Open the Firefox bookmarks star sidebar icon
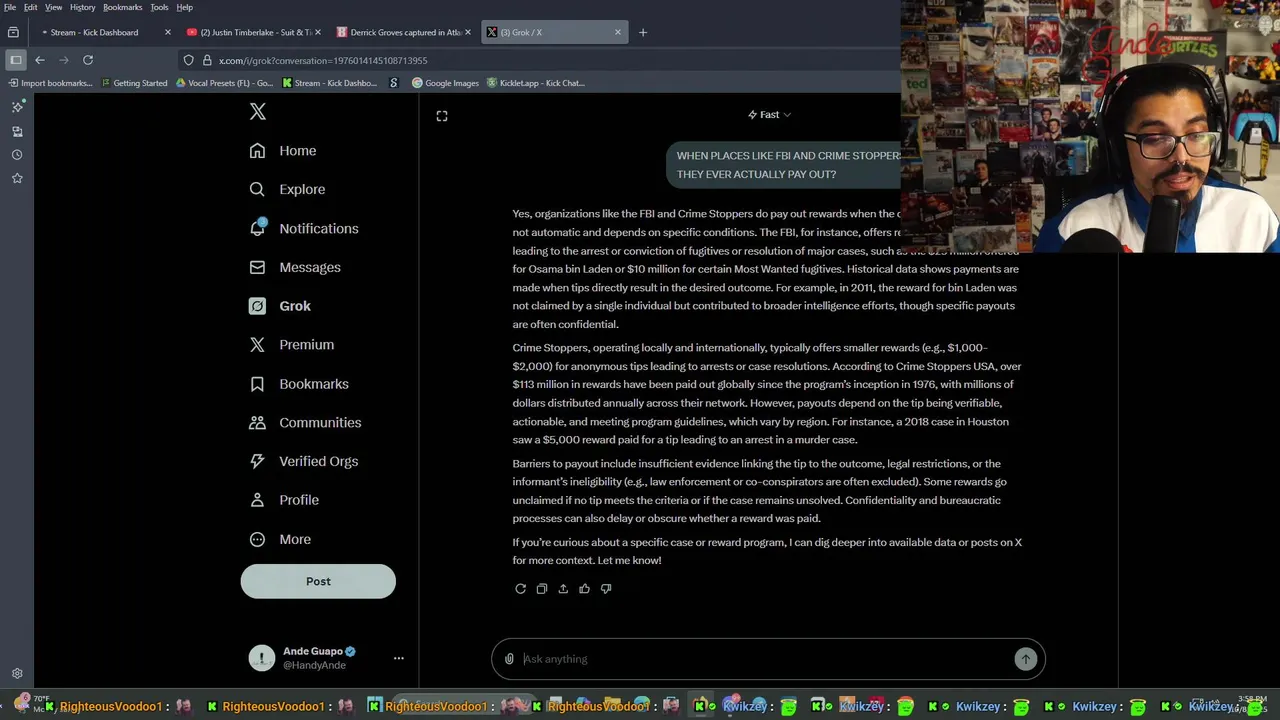The image size is (1280, 720). coord(17,178)
